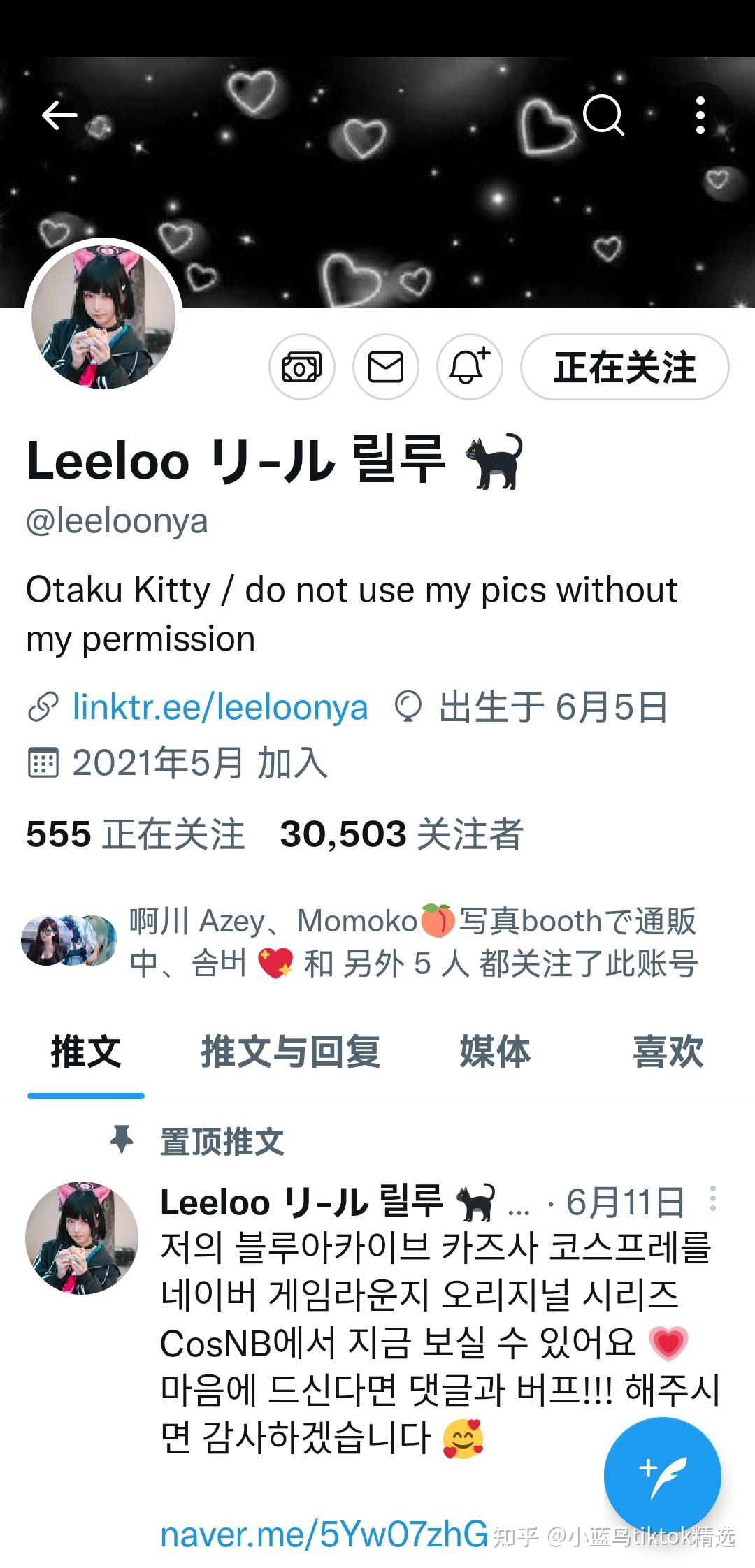View the 30,503 关注者 followers list
The image size is (755, 1568).
coord(401,834)
